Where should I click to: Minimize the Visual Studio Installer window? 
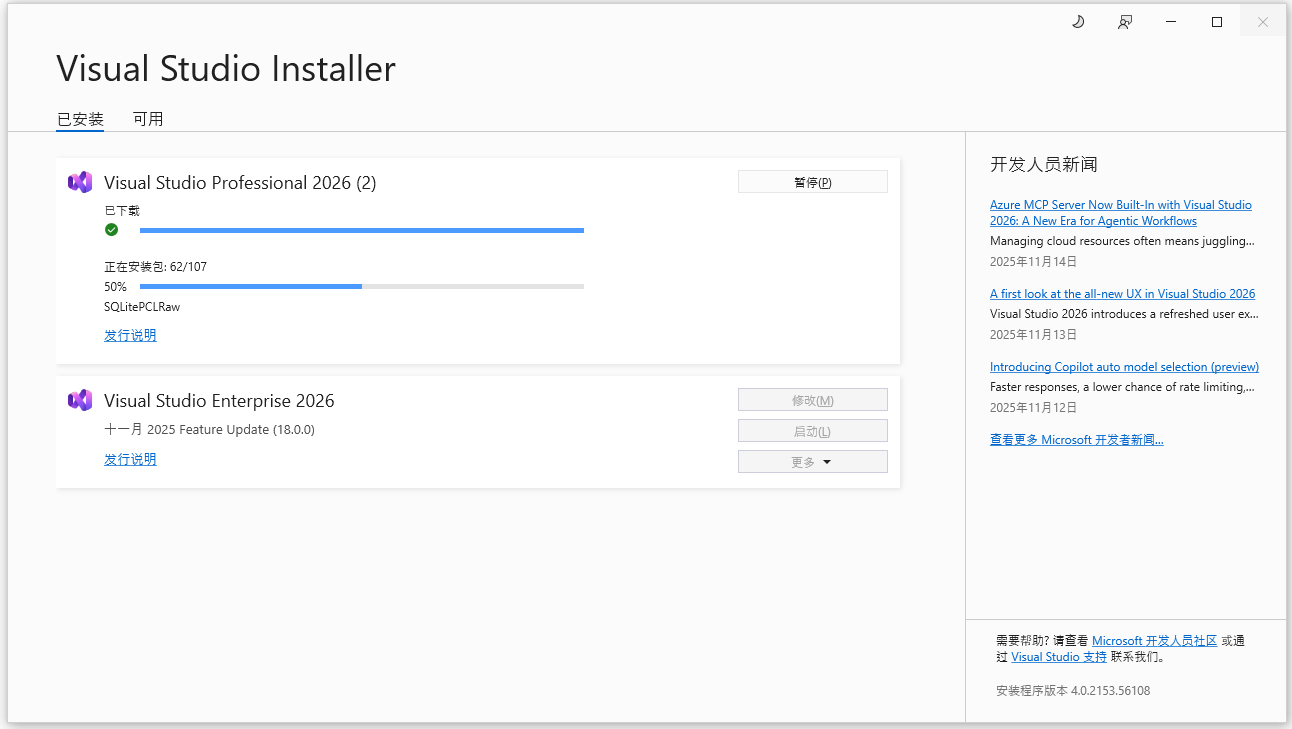coord(1171,22)
